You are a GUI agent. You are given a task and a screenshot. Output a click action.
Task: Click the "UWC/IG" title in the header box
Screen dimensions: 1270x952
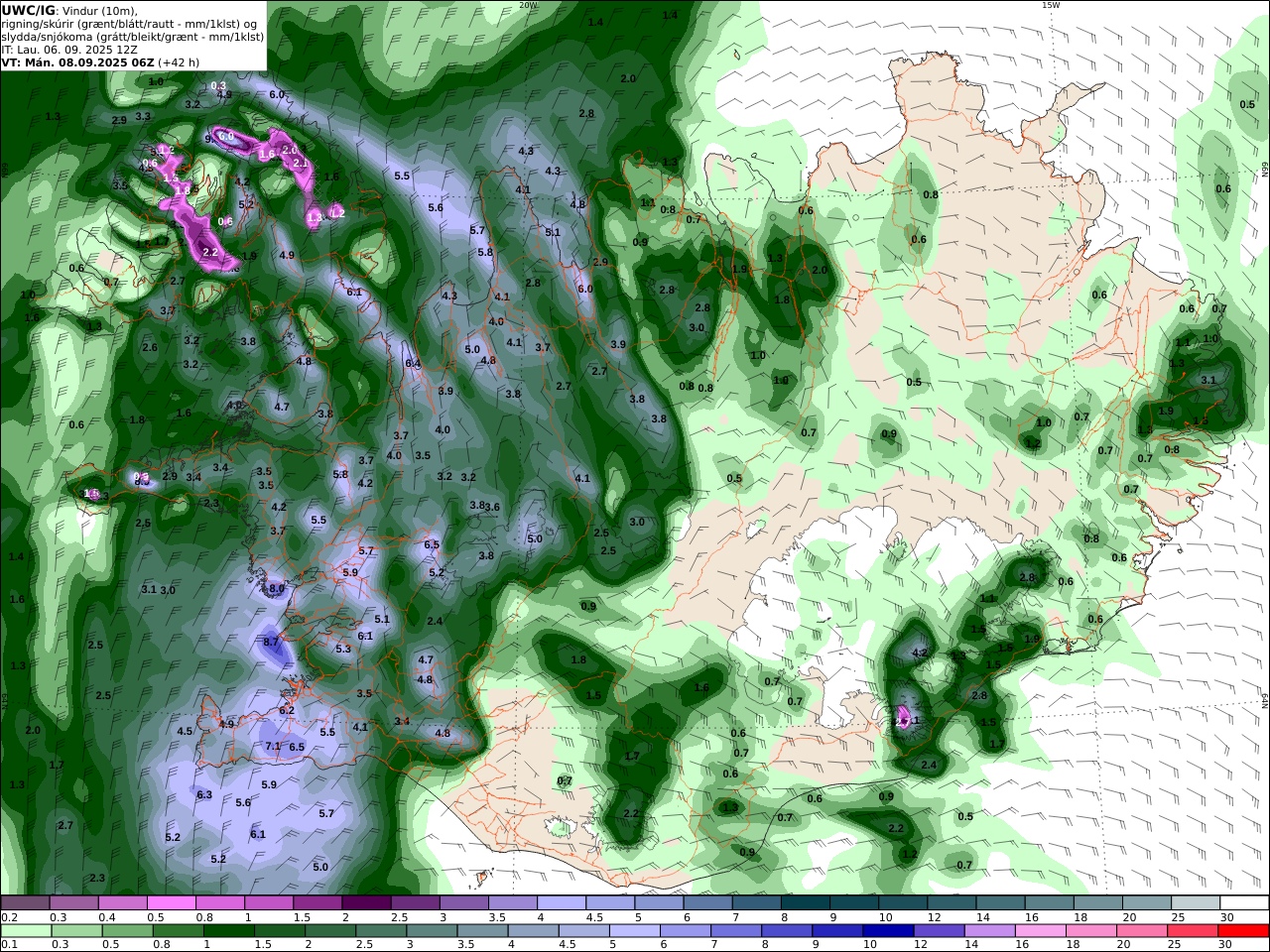[29, 10]
